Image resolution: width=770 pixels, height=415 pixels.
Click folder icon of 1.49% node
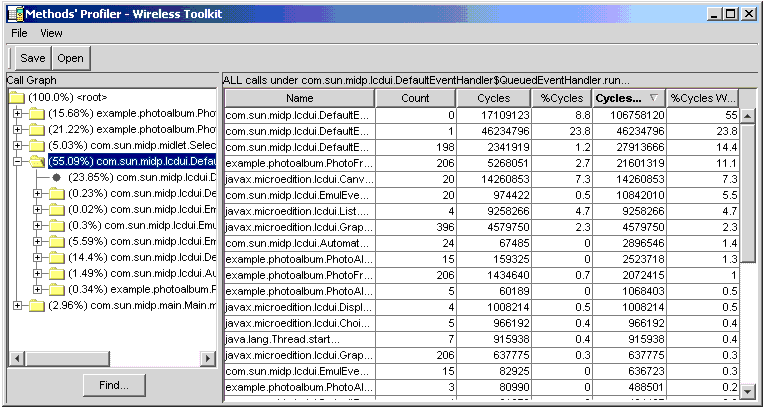(57, 274)
